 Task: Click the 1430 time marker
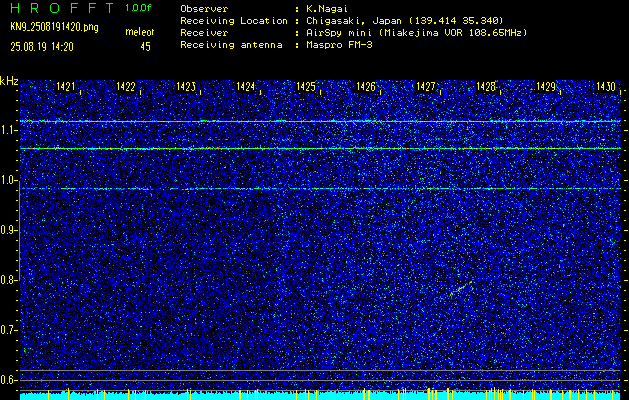tap(606, 86)
